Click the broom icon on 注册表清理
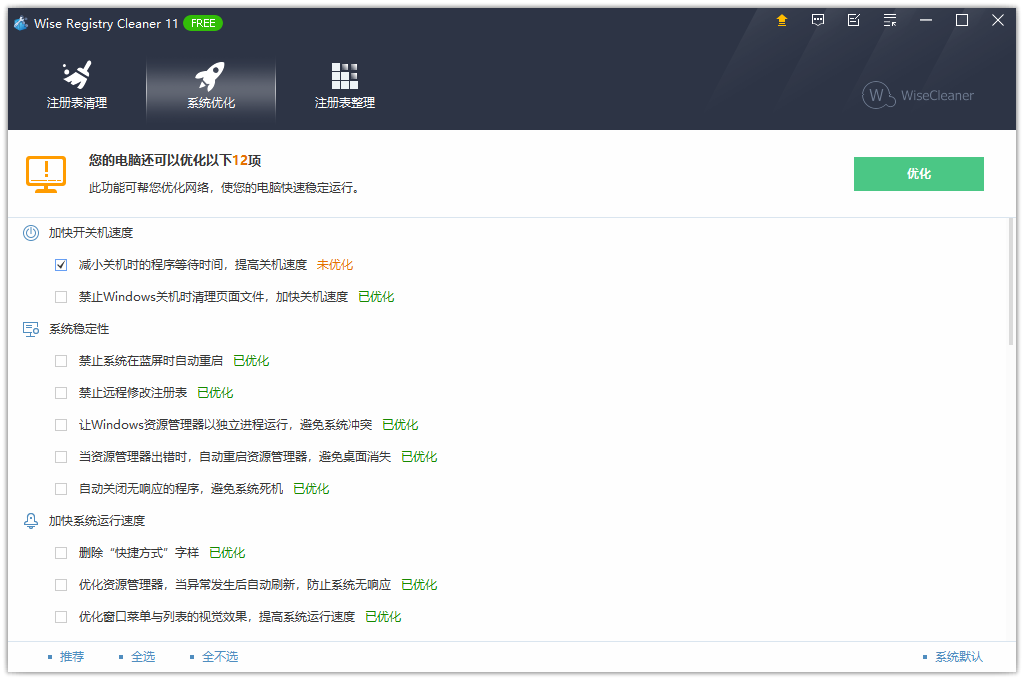Image resolution: width=1024 pixels, height=680 pixels. pyautogui.click(x=77, y=75)
